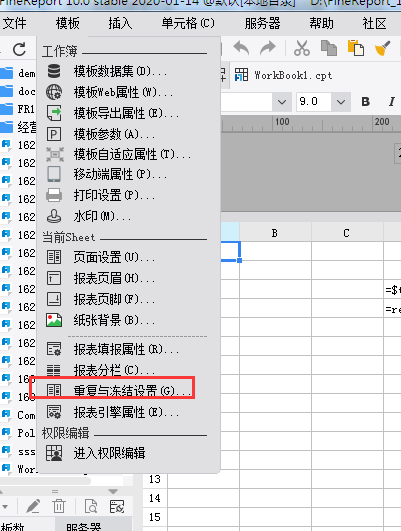Select the doc folder in file tree
Viewport: 401px width, 531px height.
[18, 91]
